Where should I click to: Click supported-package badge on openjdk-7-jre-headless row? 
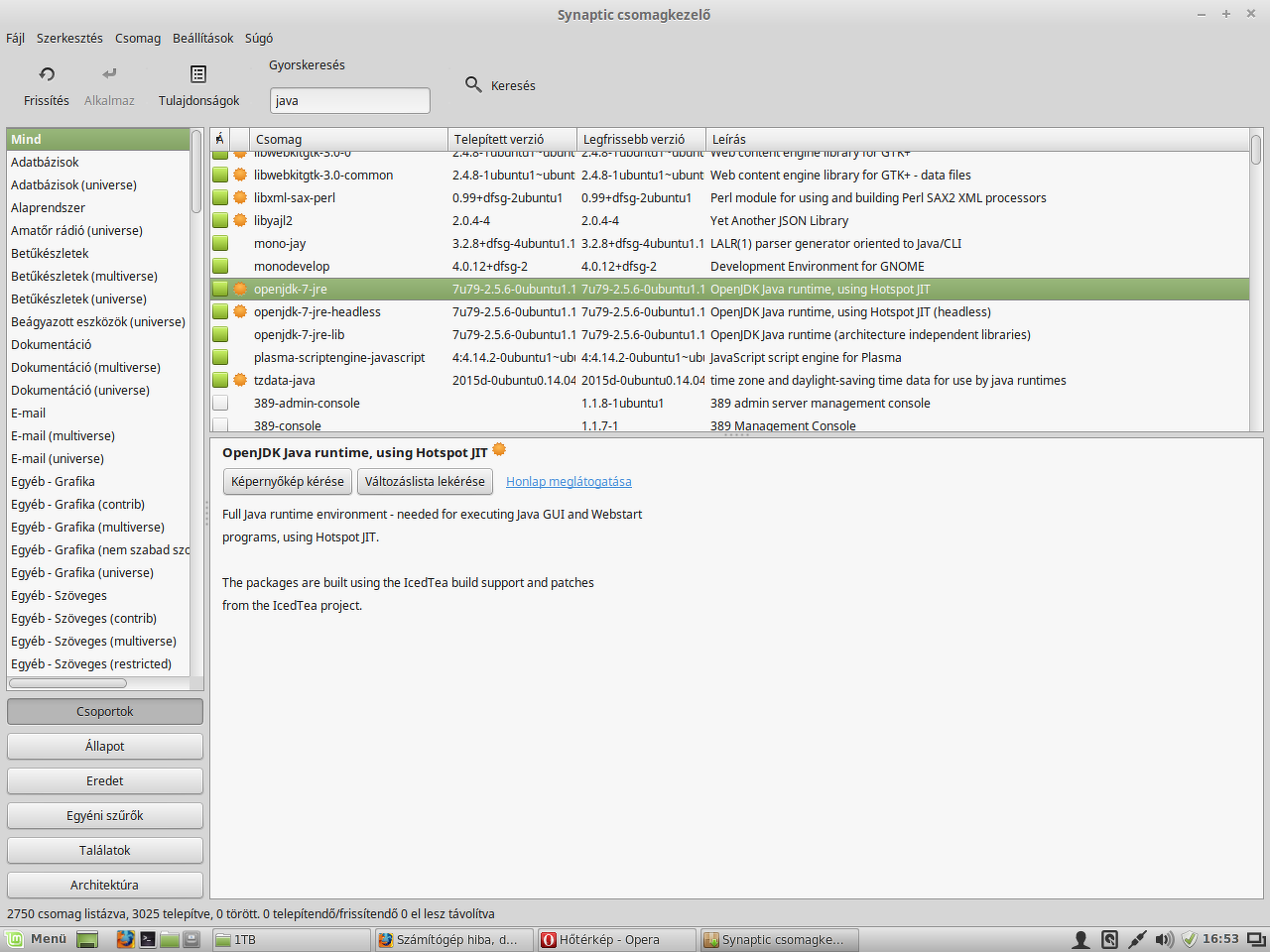pos(240,311)
